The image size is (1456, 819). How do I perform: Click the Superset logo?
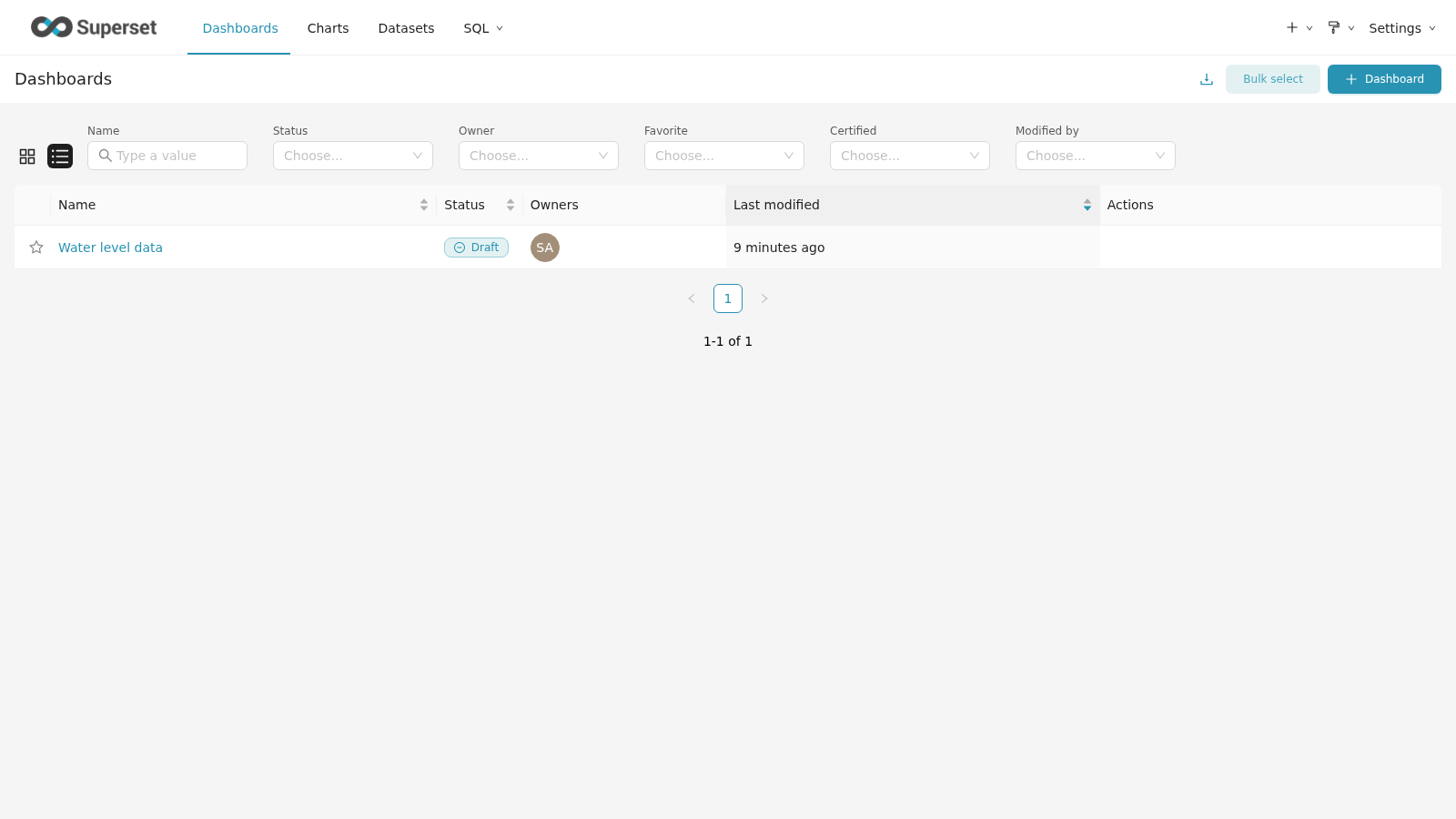pyautogui.click(x=94, y=27)
